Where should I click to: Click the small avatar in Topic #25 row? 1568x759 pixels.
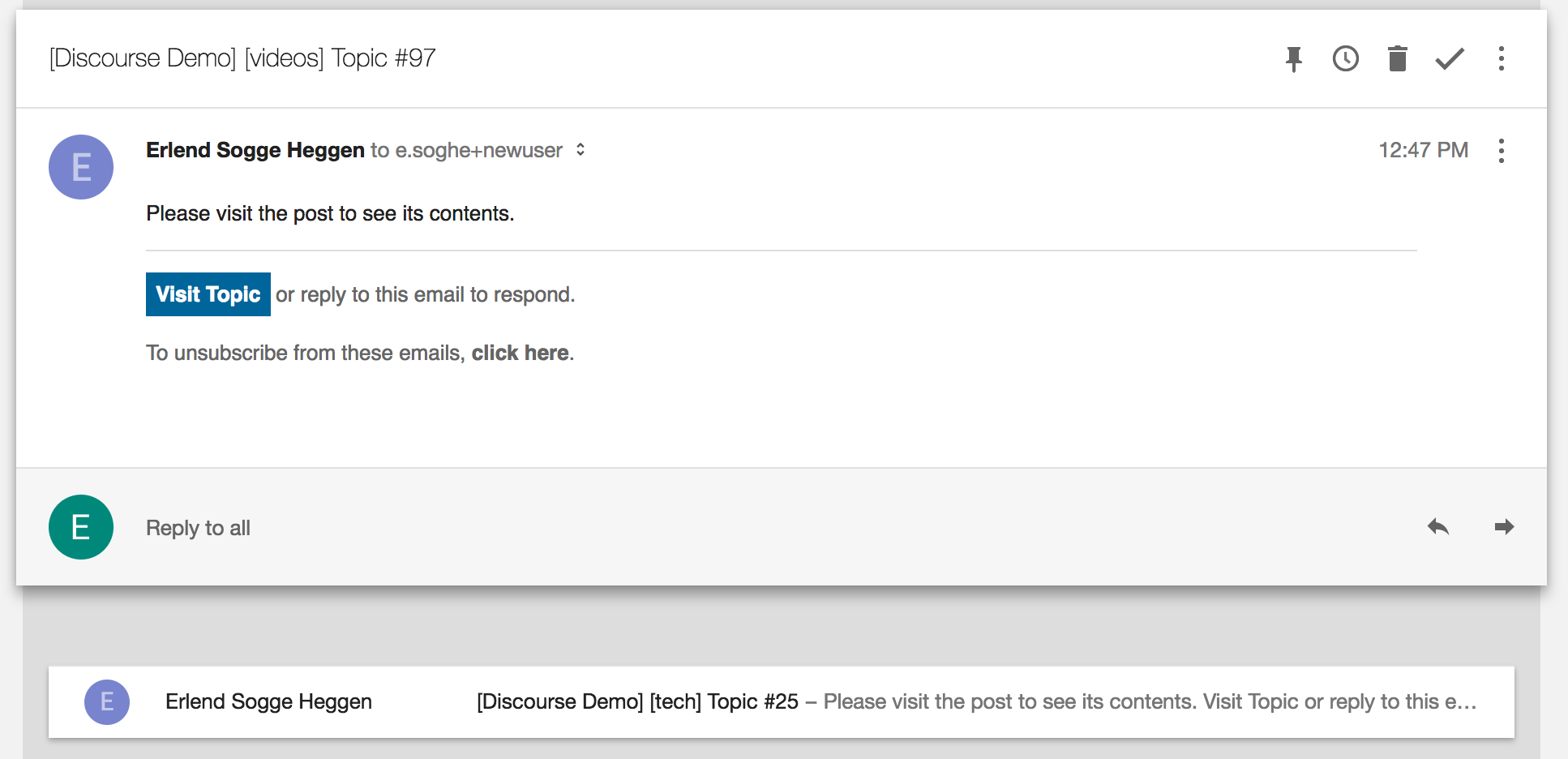coord(107,701)
